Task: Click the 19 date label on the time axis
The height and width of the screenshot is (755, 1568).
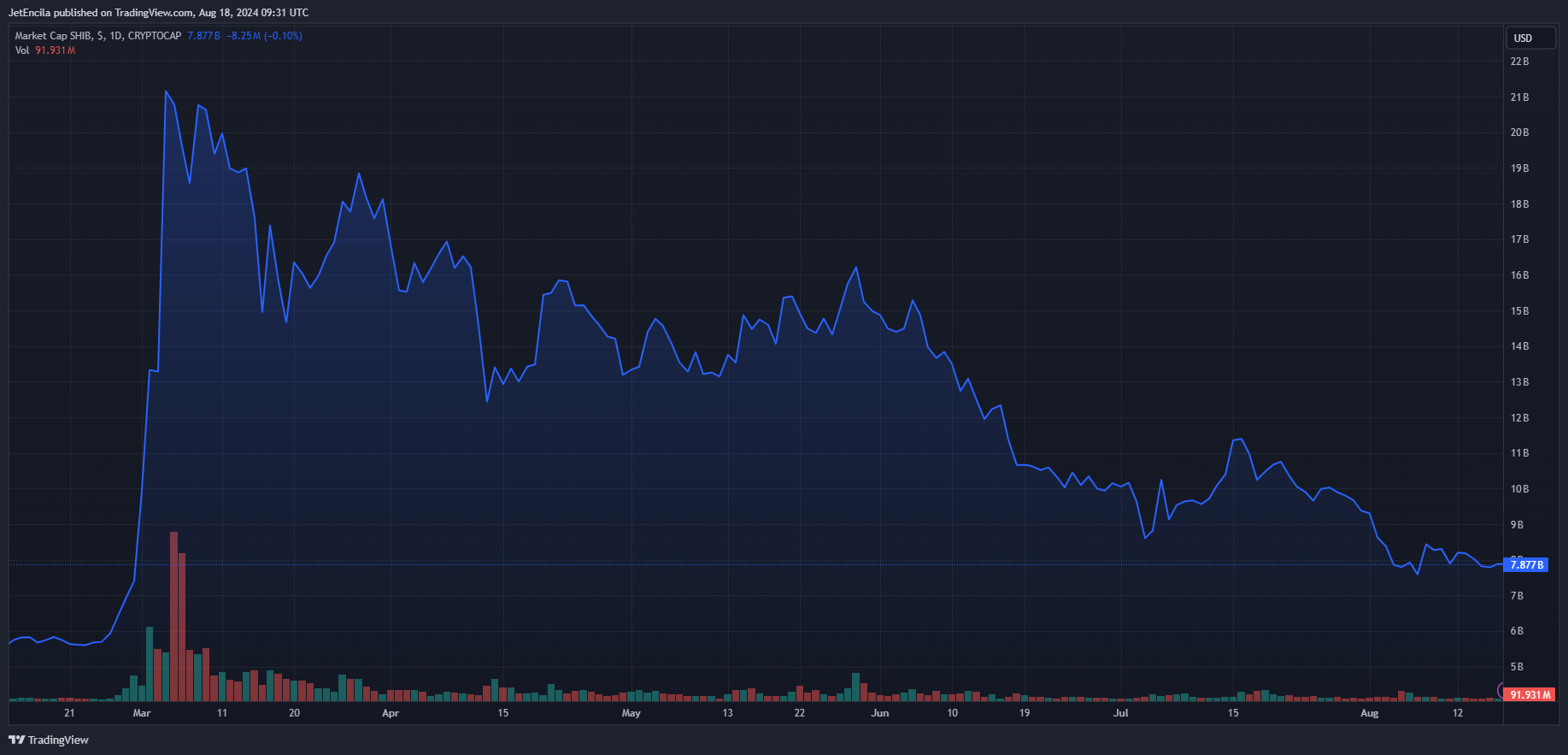Action: coord(1025,713)
